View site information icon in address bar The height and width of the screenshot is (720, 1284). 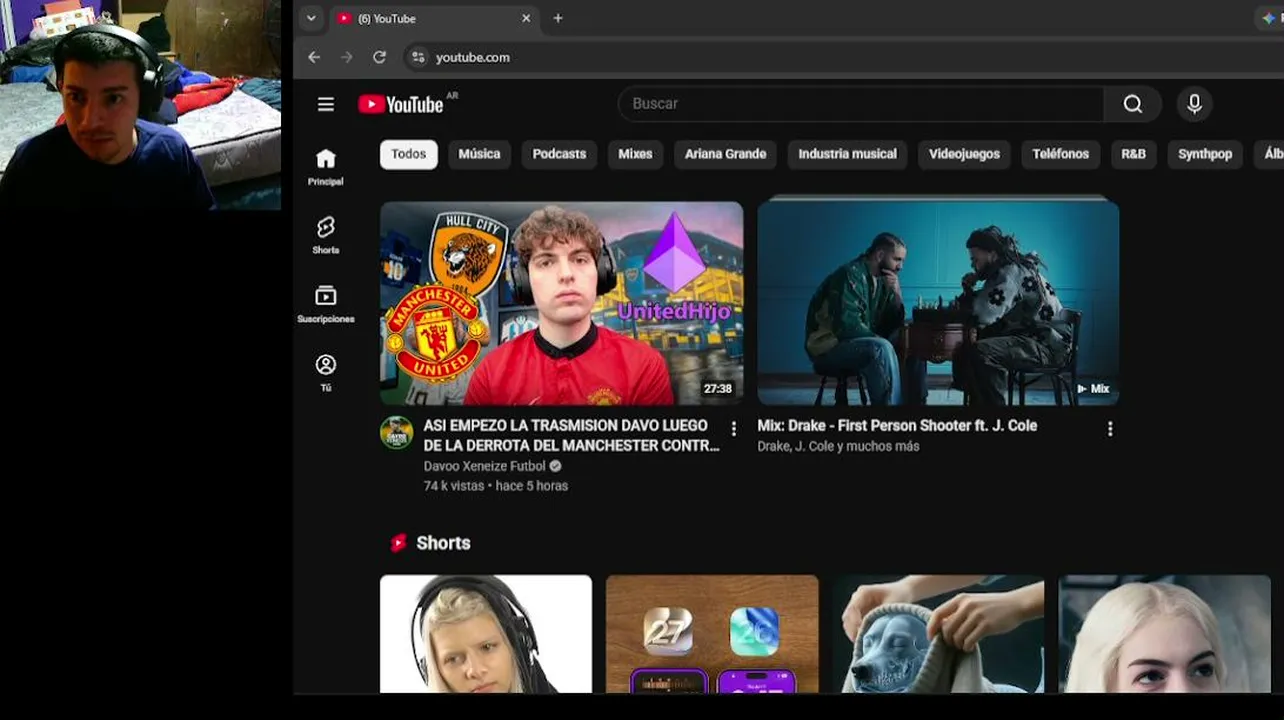(418, 57)
